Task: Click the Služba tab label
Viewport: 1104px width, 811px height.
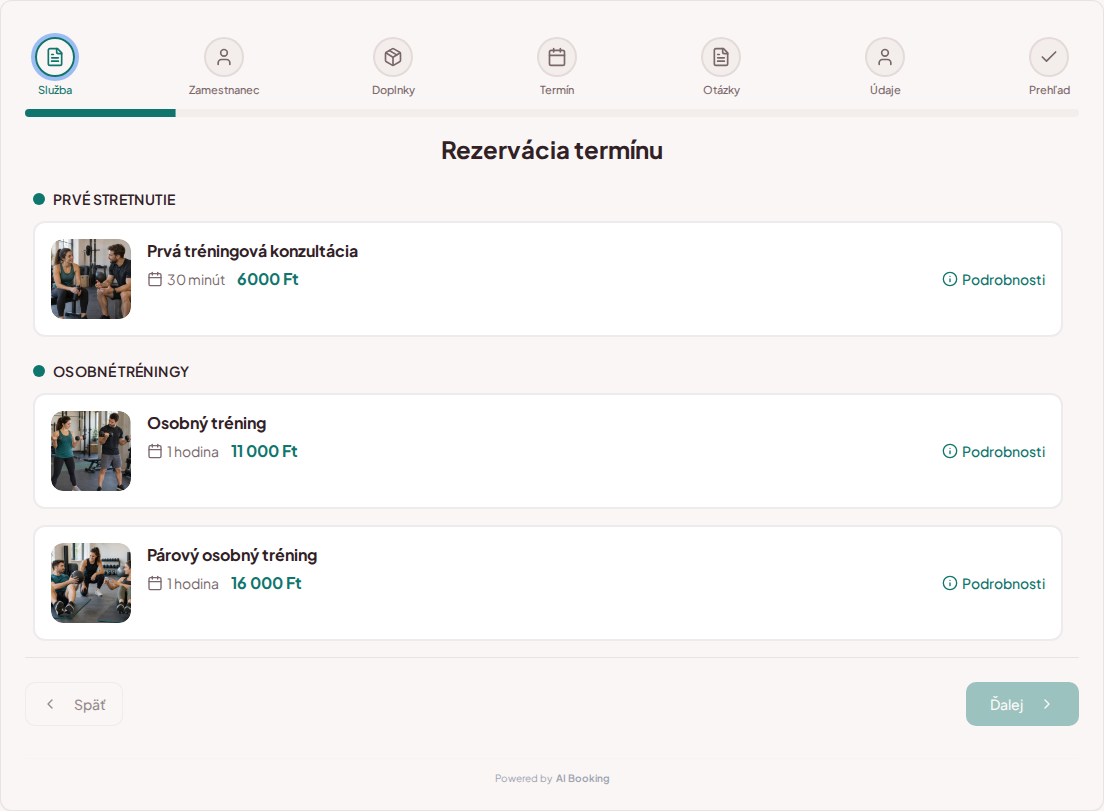Action: click(x=55, y=90)
